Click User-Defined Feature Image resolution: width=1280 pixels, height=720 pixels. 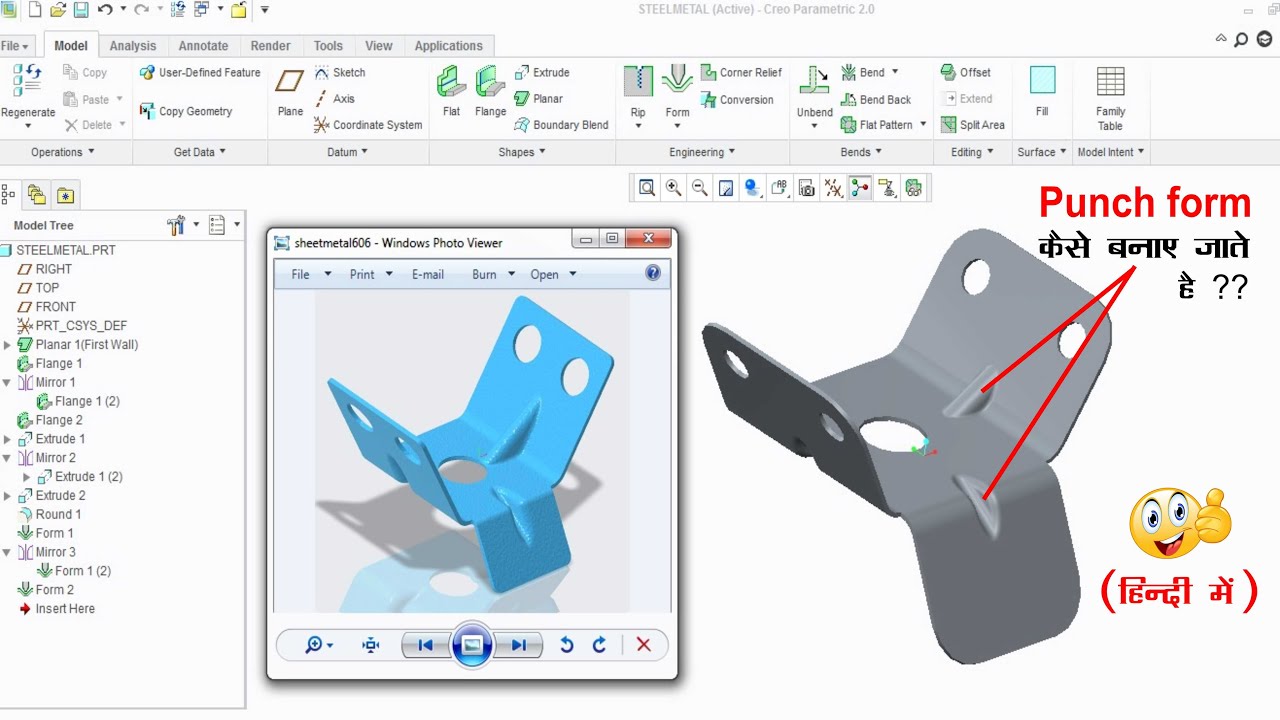200,73
